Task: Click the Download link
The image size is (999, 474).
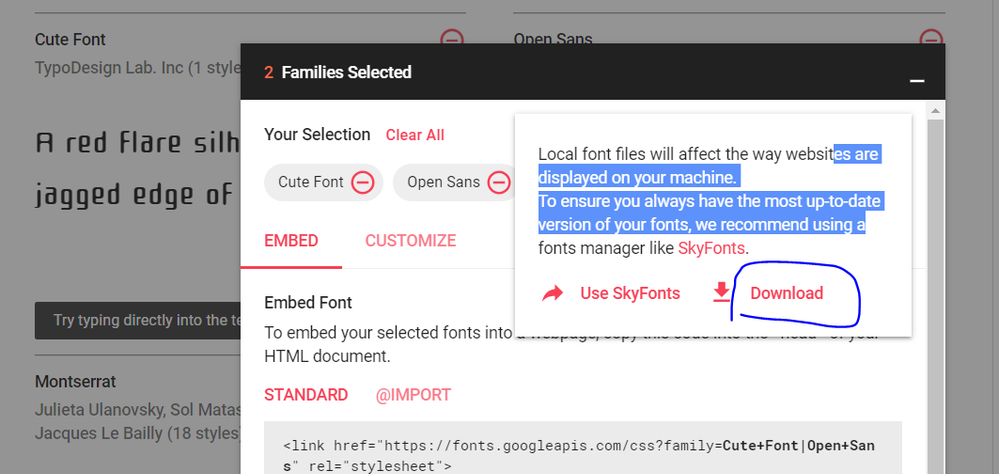Action: (x=787, y=293)
